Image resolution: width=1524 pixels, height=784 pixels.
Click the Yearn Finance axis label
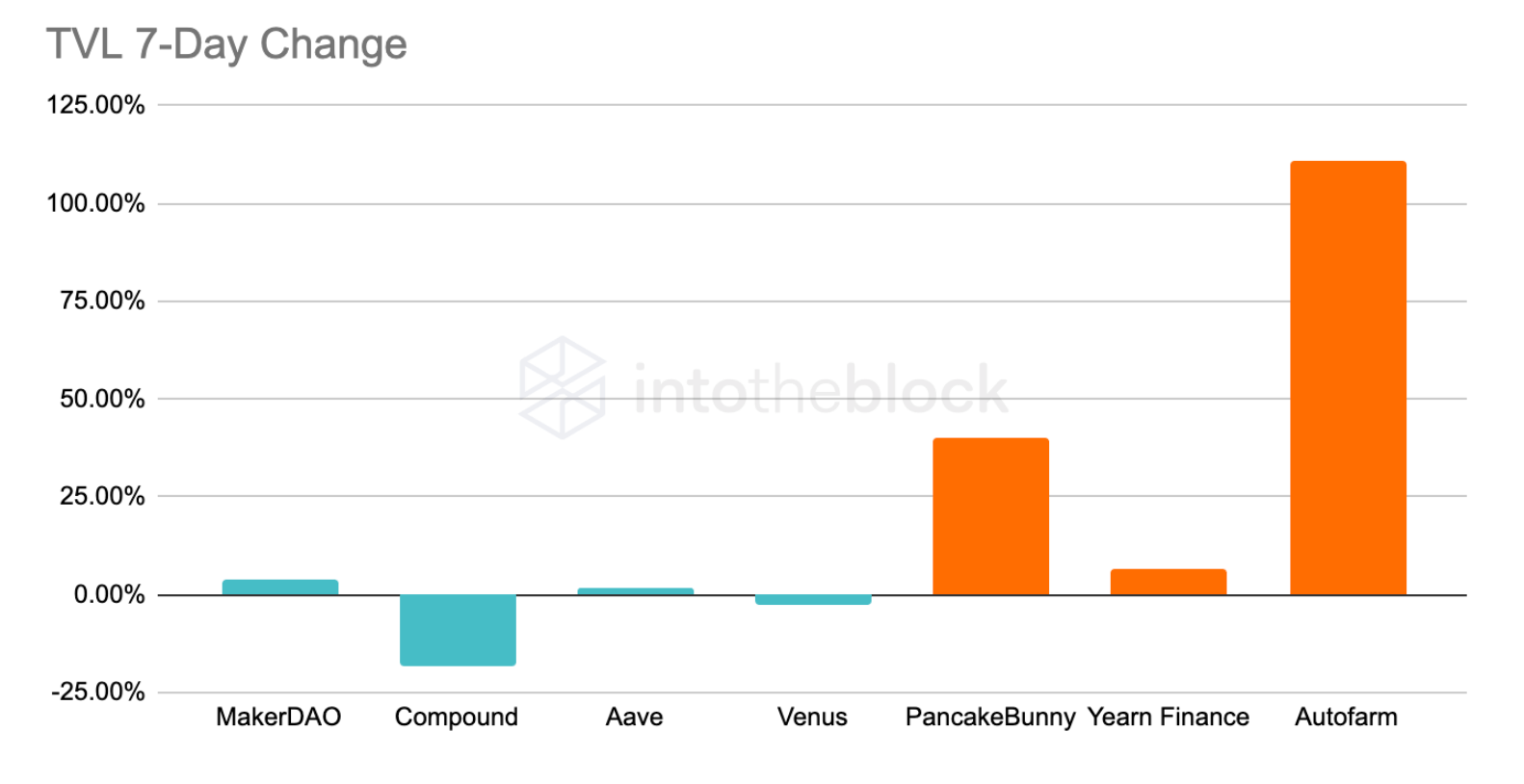pyautogui.click(x=1169, y=717)
